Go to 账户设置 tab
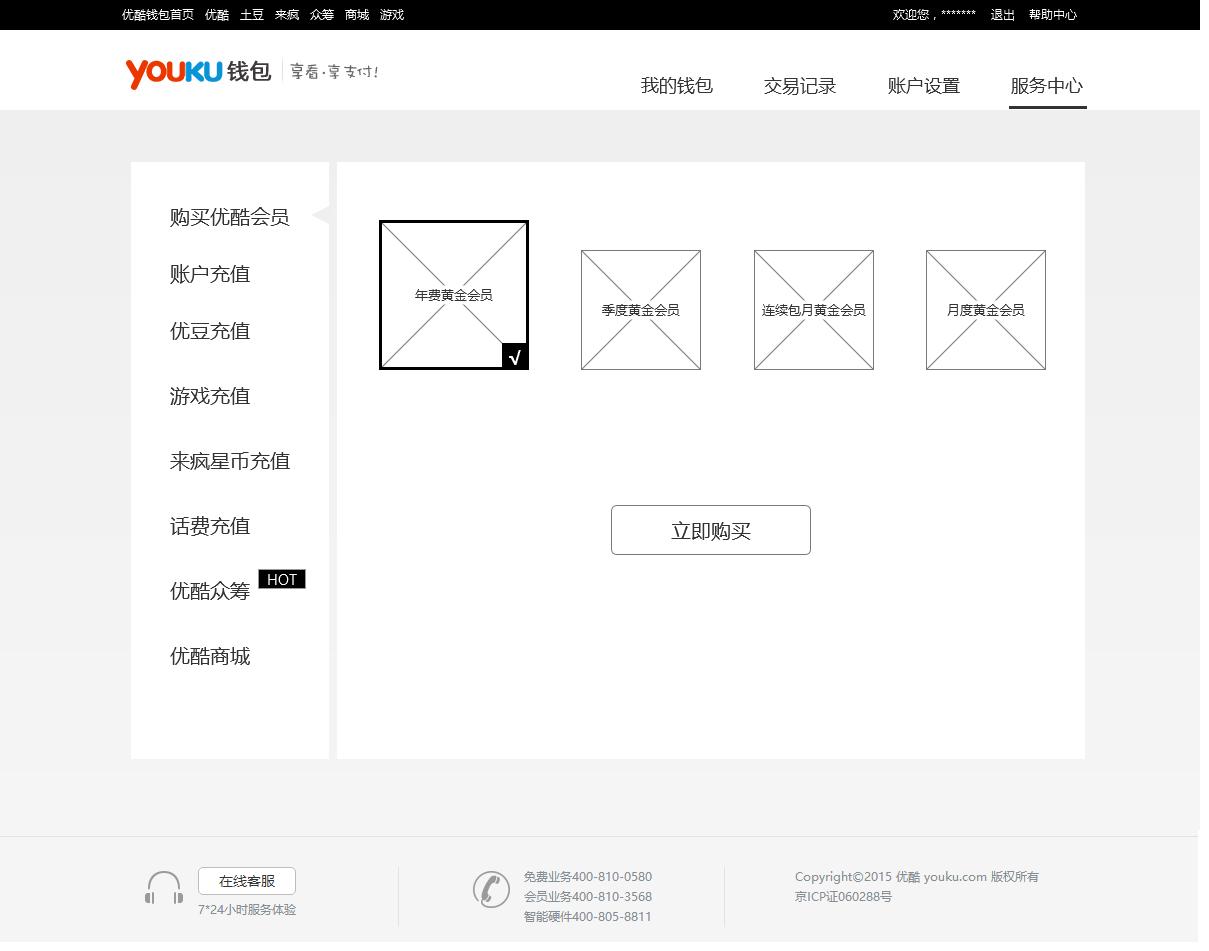Image resolution: width=1209 pixels, height=951 pixels. (923, 86)
